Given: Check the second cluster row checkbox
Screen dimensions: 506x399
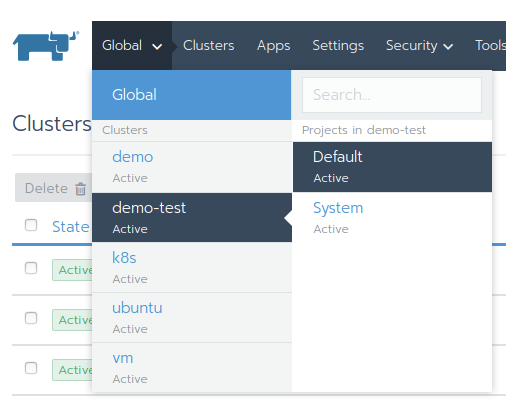Looking at the screenshot, I should click(x=31, y=318).
